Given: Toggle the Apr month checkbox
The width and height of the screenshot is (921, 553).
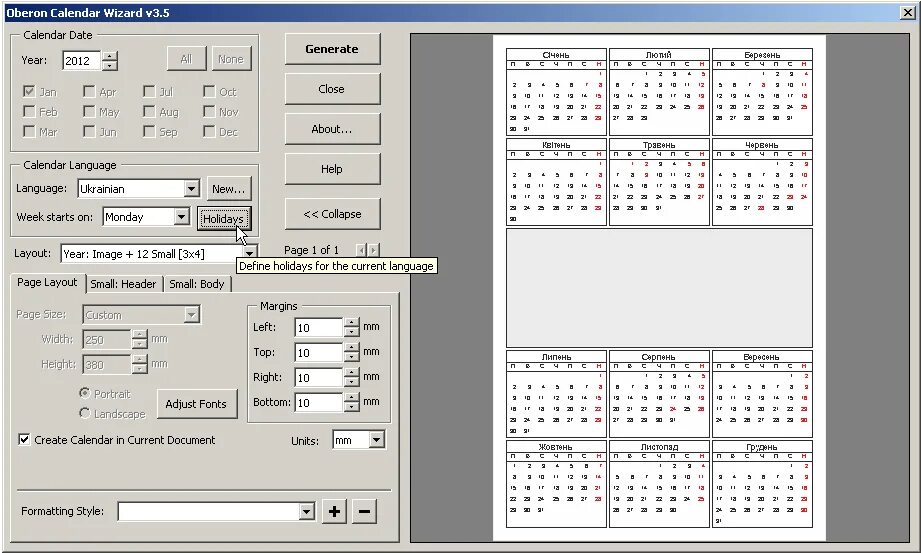Looking at the screenshot, I should pos(89,91).
